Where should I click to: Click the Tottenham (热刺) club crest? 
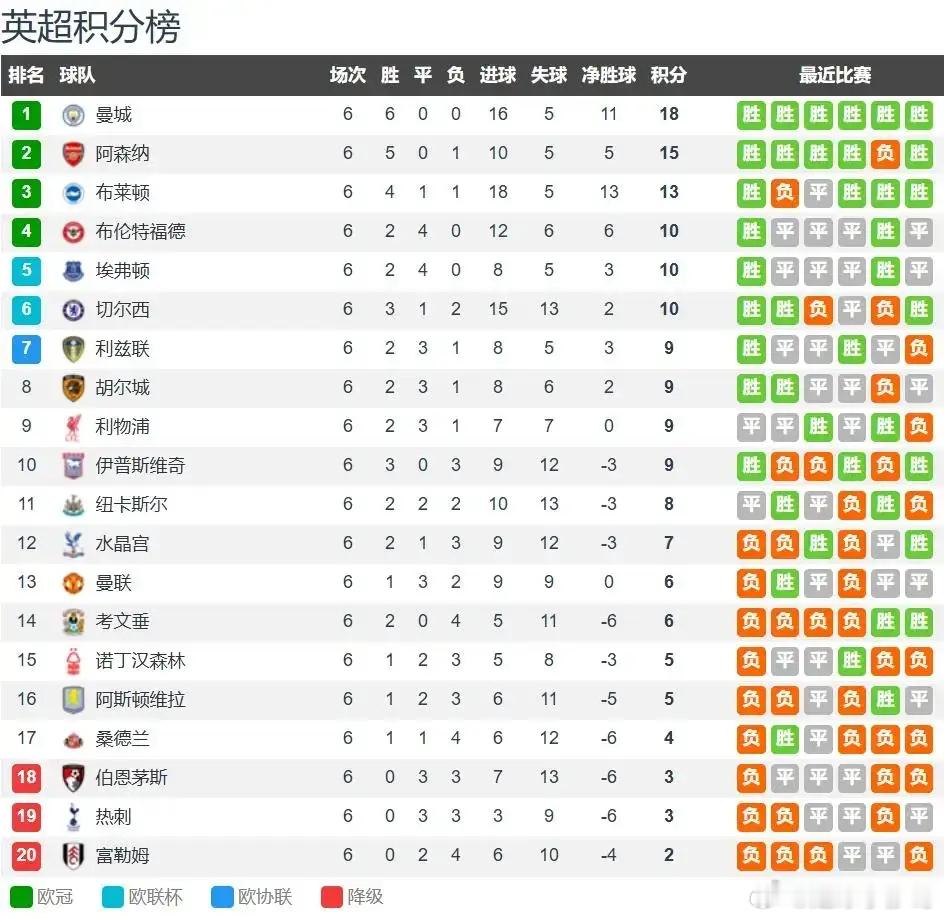73,816
